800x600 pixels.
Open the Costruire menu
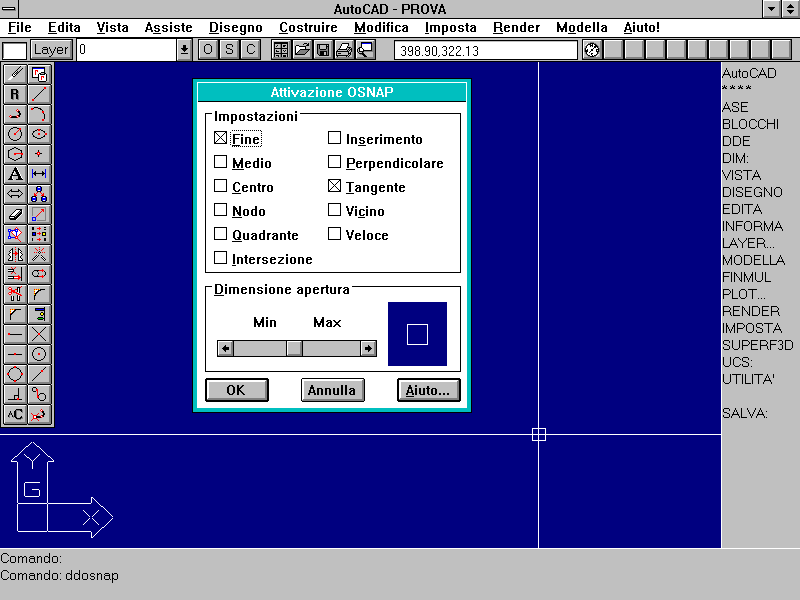pos(308,28)
